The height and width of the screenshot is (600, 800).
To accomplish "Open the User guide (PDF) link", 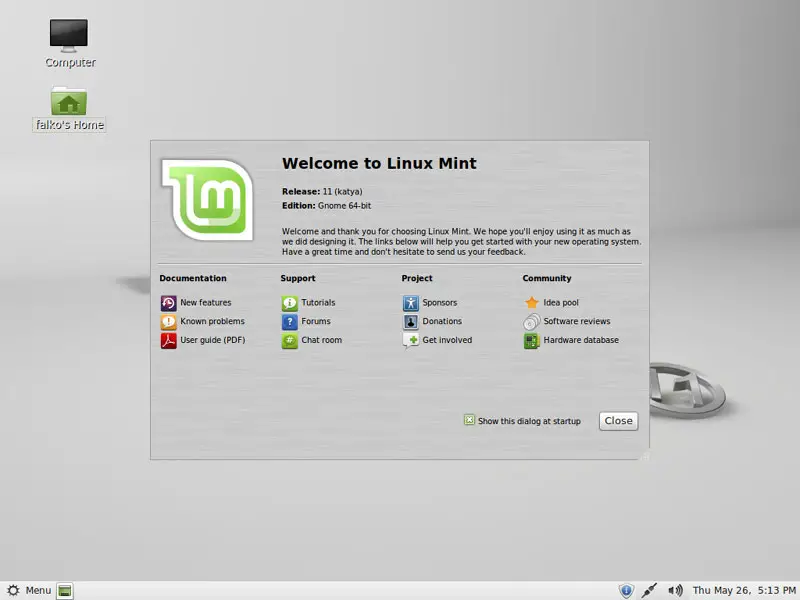I will tap(213, 340).
